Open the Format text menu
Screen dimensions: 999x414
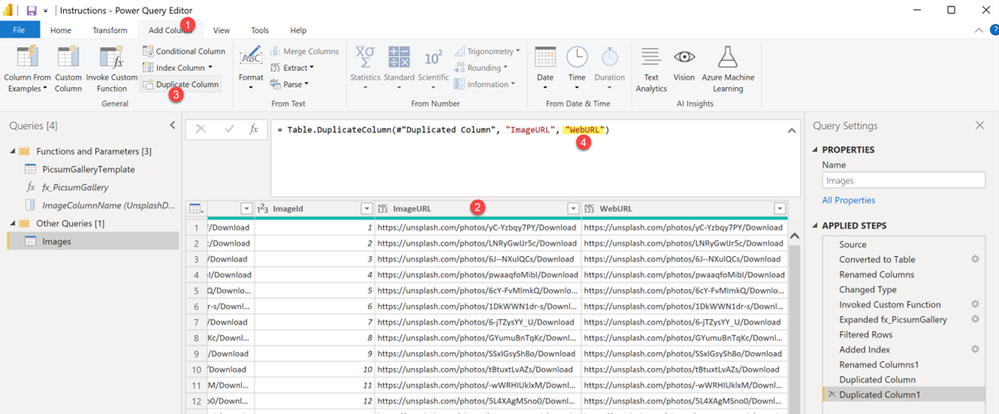(250, 69)
